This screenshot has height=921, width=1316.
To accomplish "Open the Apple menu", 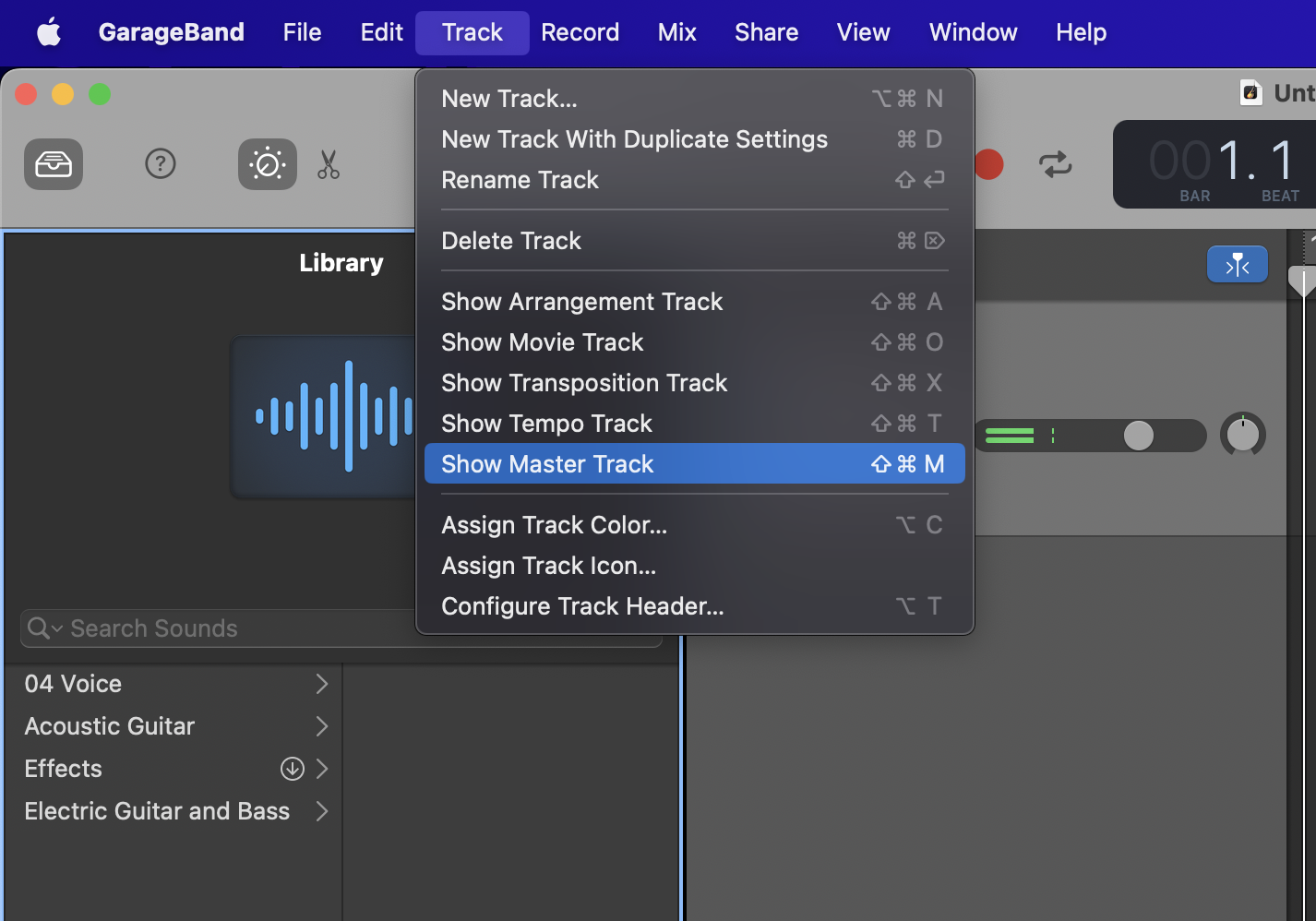I will pos(49,33).
